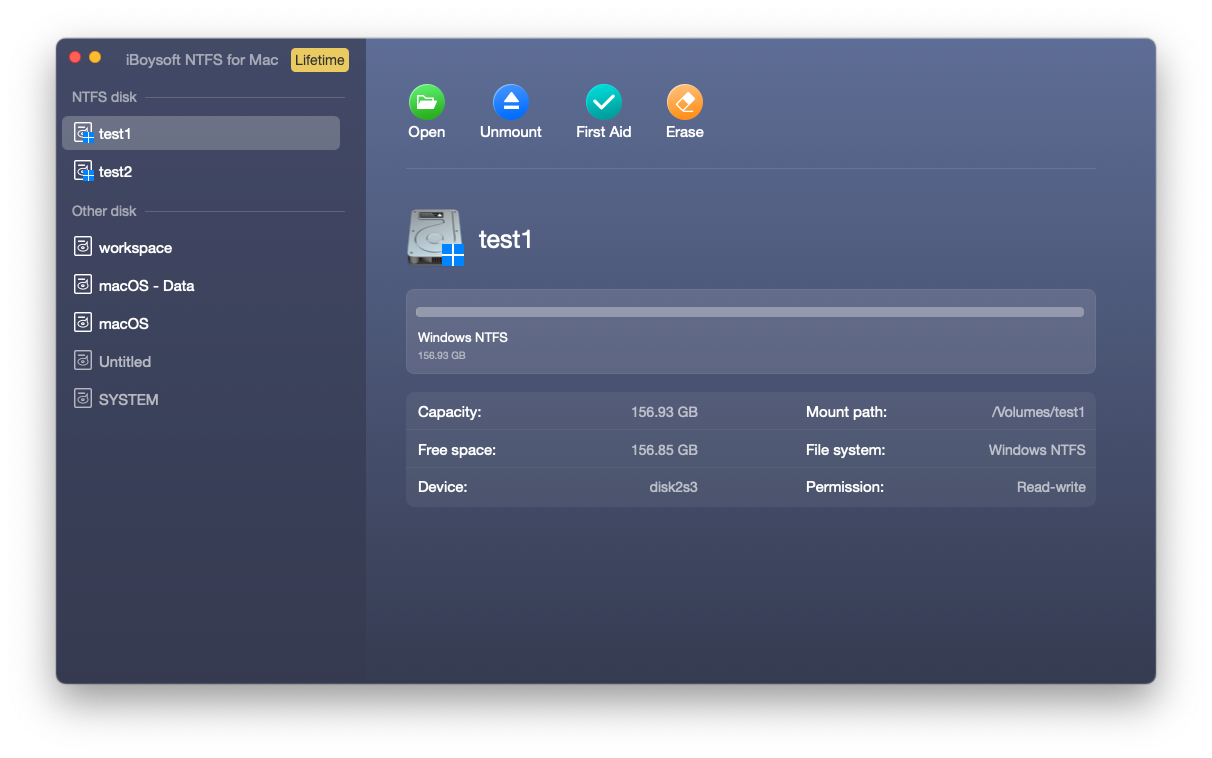Click the Free space: label

coord(457,450)
